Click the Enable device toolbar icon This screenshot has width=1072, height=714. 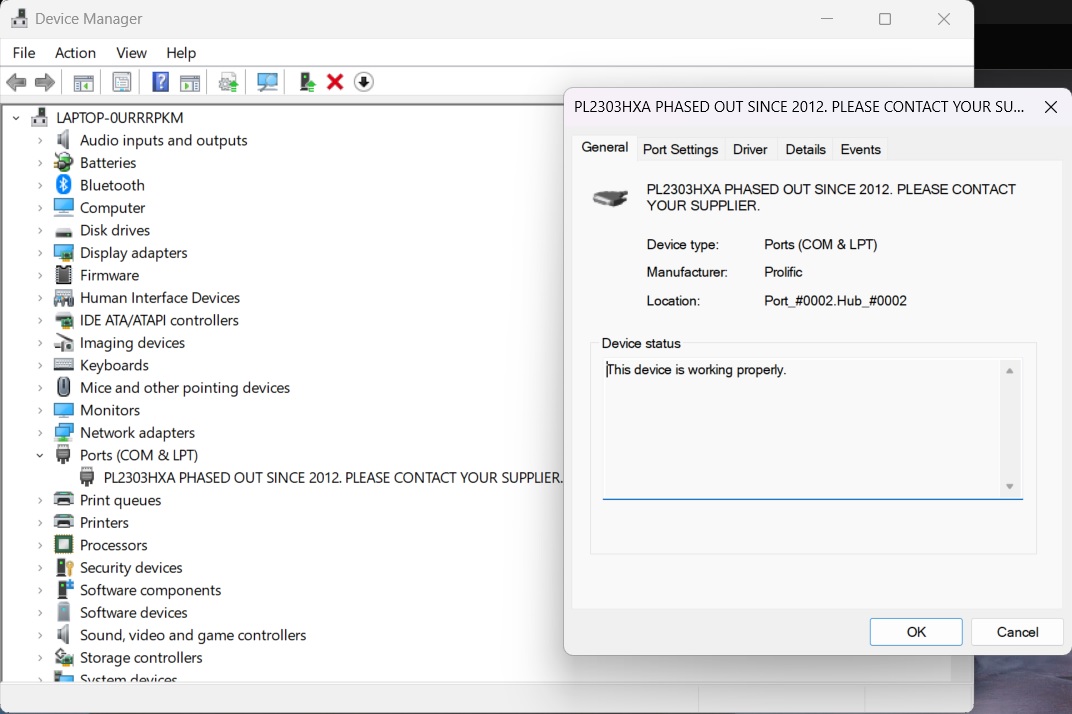point(307,83)
